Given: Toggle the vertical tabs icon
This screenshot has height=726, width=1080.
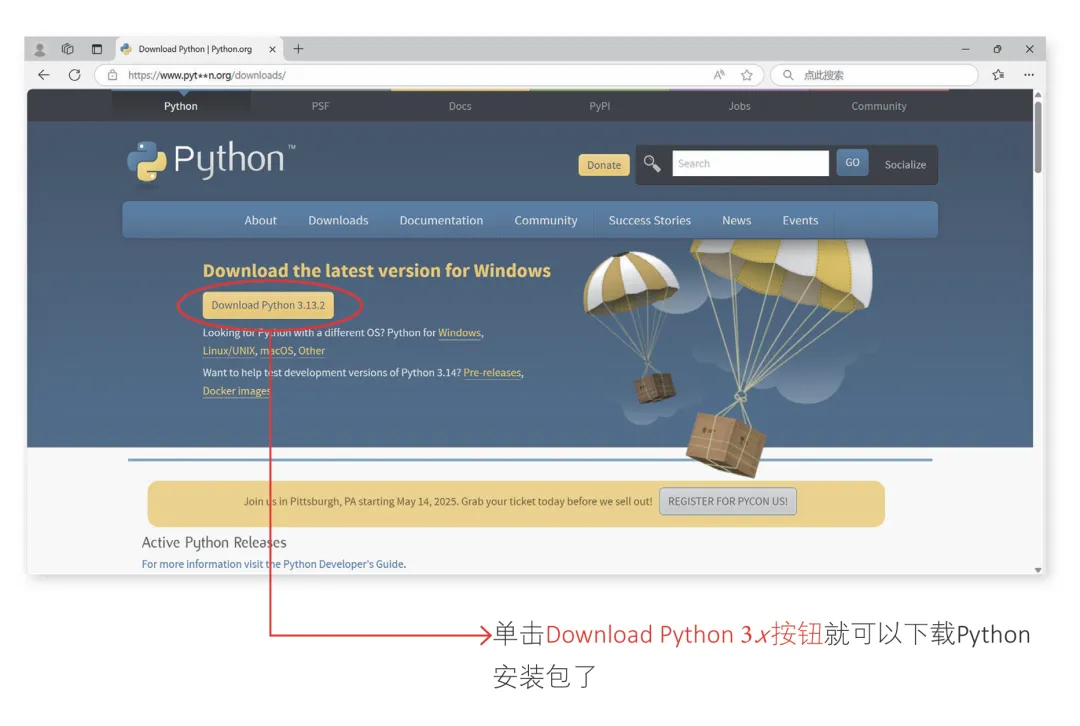Looking at the screenshot, I should click(96, 49).
